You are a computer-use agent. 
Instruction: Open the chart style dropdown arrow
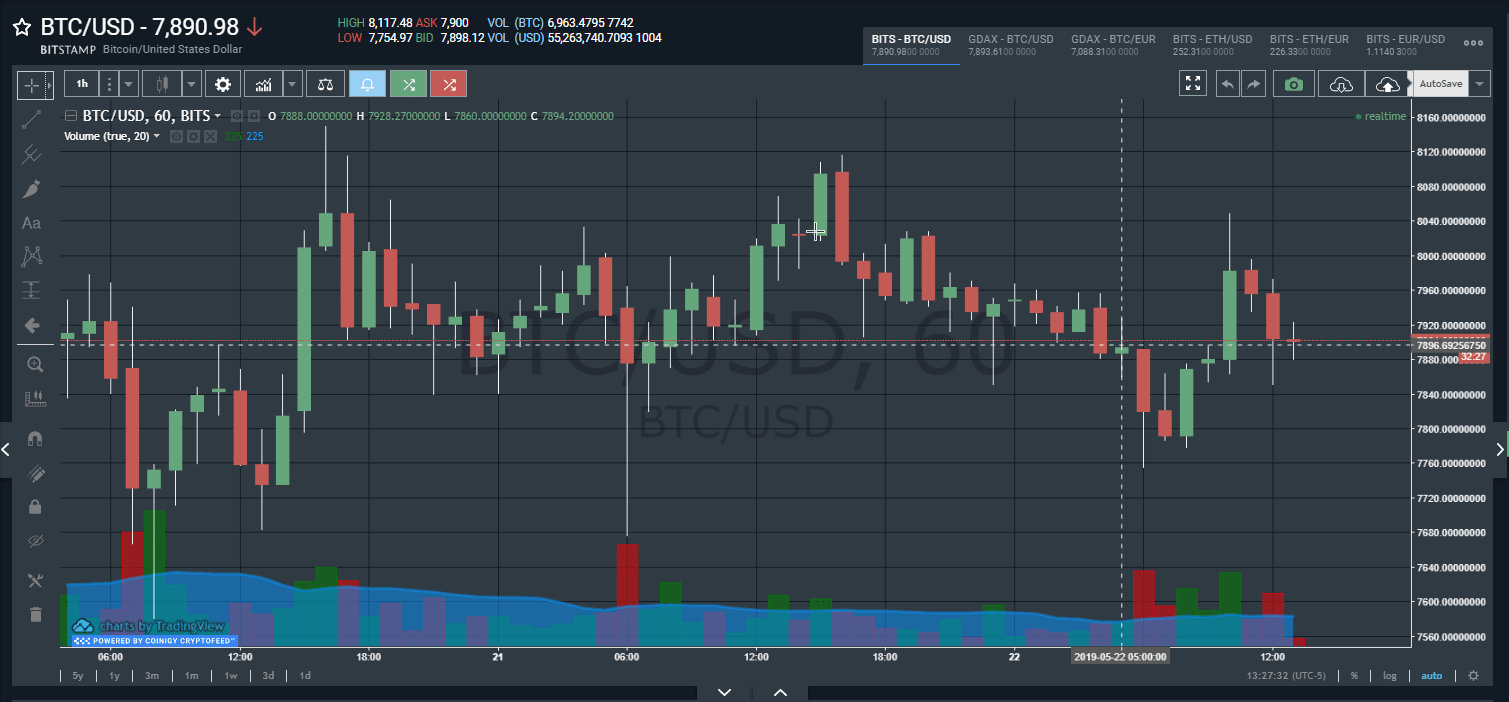click(x=190, y=84)
